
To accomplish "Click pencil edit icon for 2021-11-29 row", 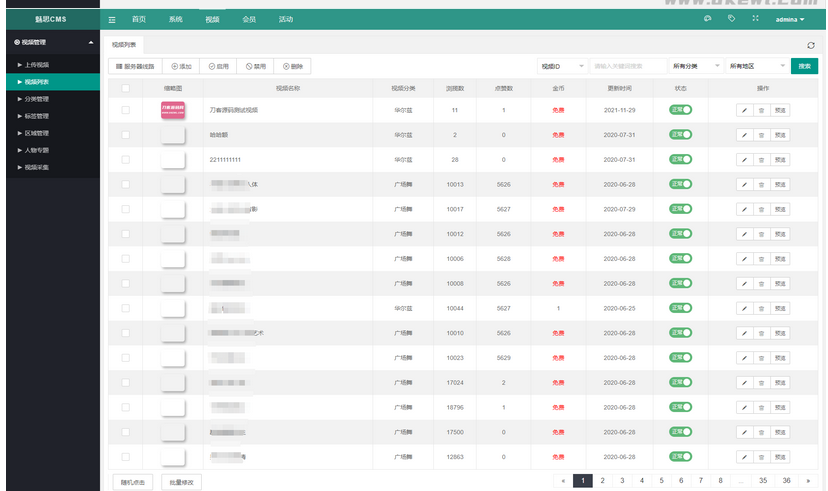I will click(744, 110).
